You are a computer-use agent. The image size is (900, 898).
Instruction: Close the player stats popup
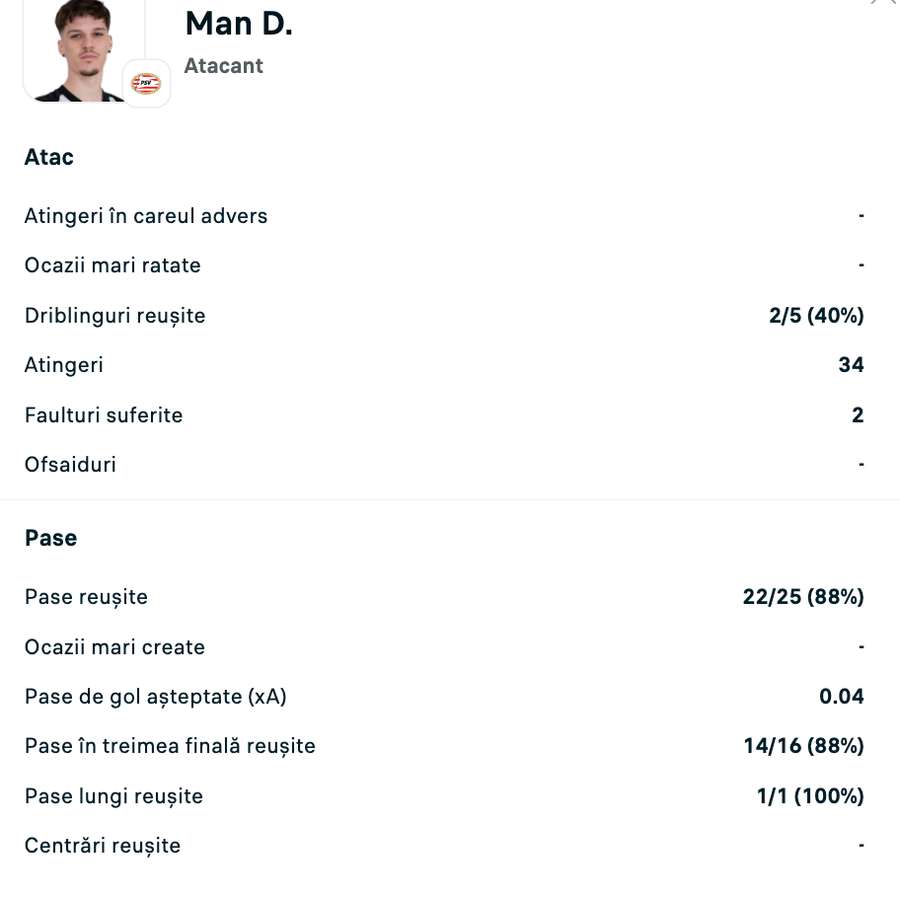[884, 3]
